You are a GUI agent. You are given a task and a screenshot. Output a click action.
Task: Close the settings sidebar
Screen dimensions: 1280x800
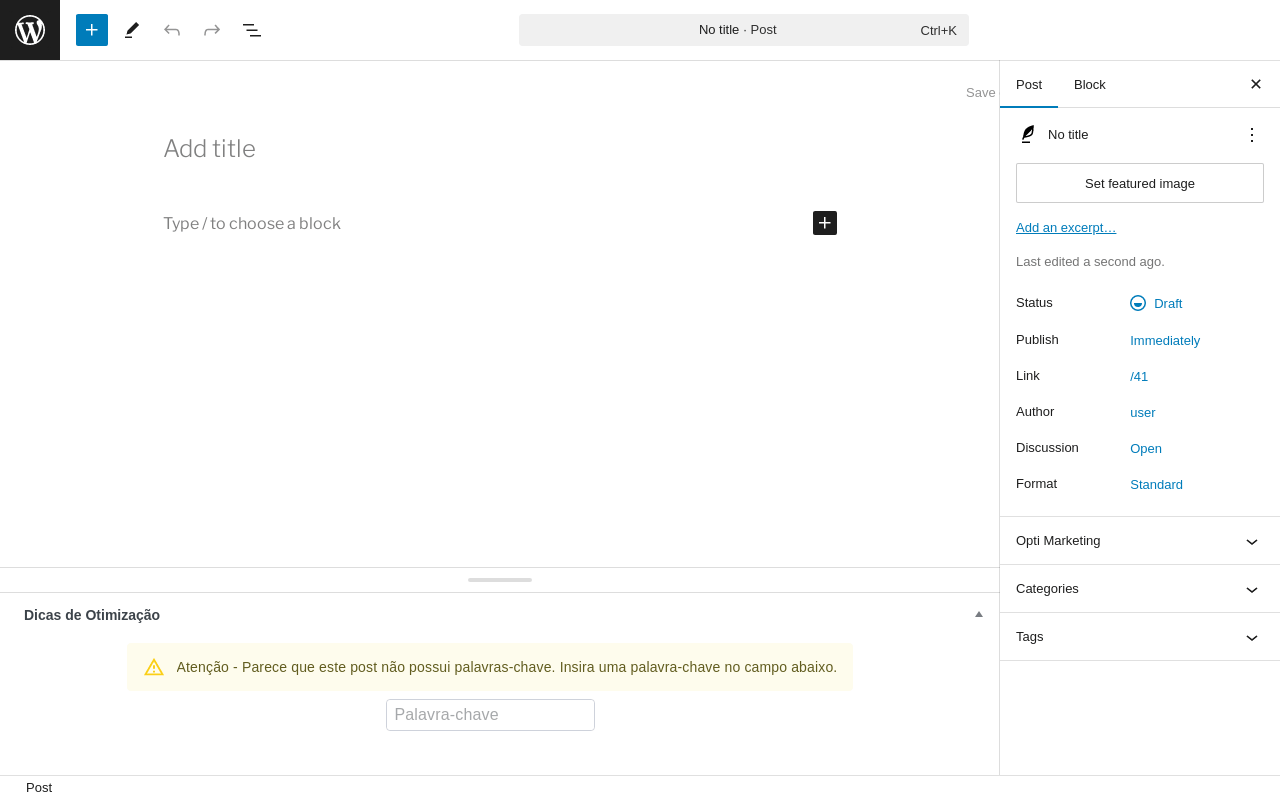1256,84
